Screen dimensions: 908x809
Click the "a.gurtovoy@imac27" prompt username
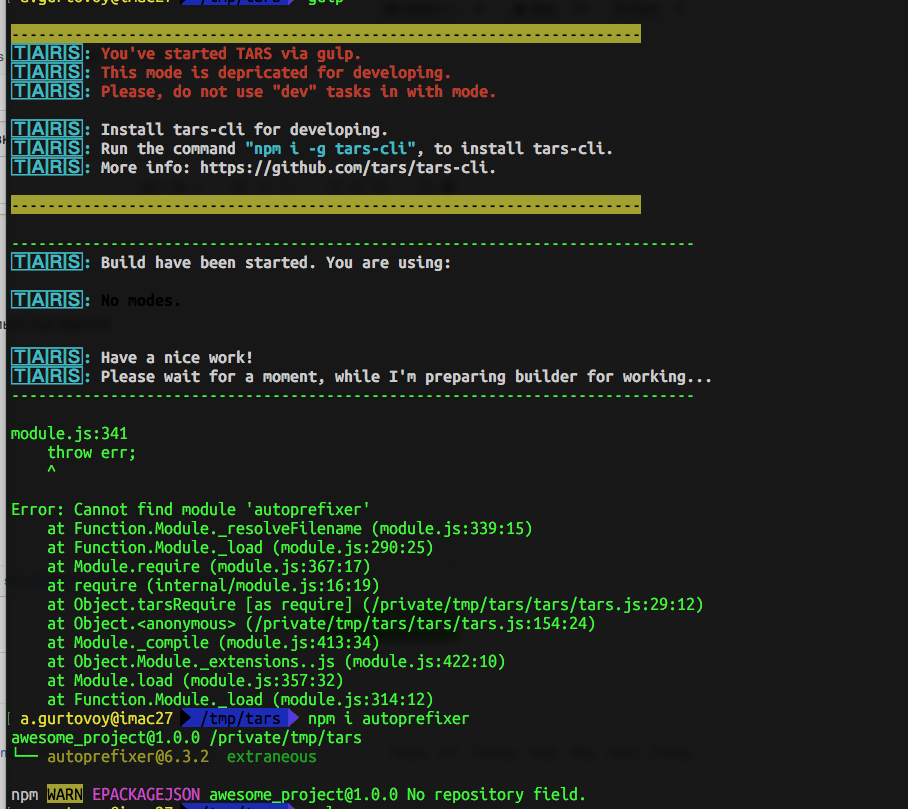(96, 719)
